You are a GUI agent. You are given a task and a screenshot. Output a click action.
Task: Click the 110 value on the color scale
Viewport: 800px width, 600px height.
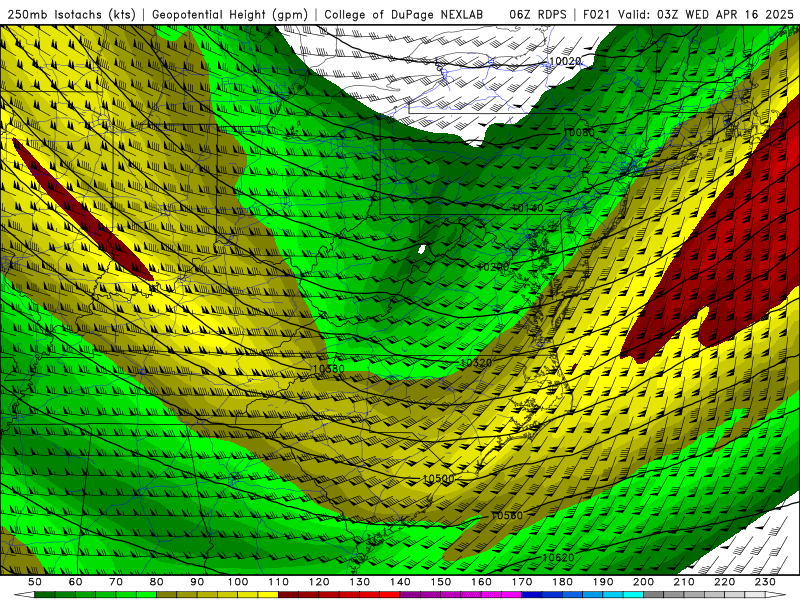point(279,582)
